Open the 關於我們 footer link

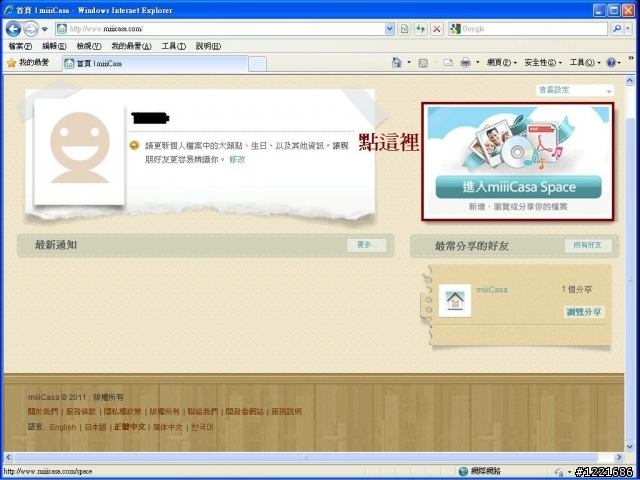tap(43, 411)
